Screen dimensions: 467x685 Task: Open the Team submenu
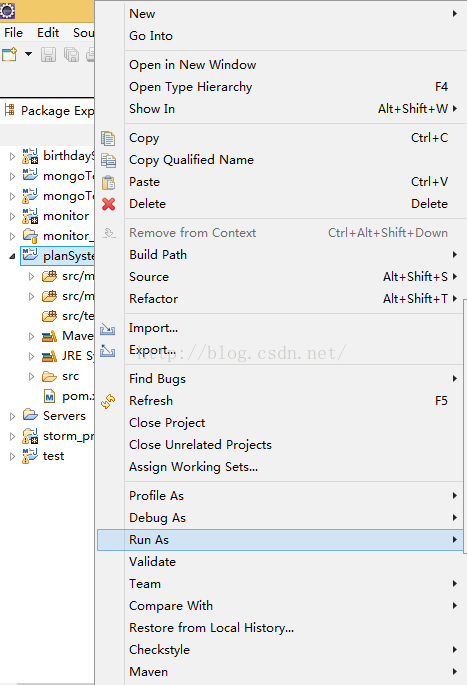280,584
